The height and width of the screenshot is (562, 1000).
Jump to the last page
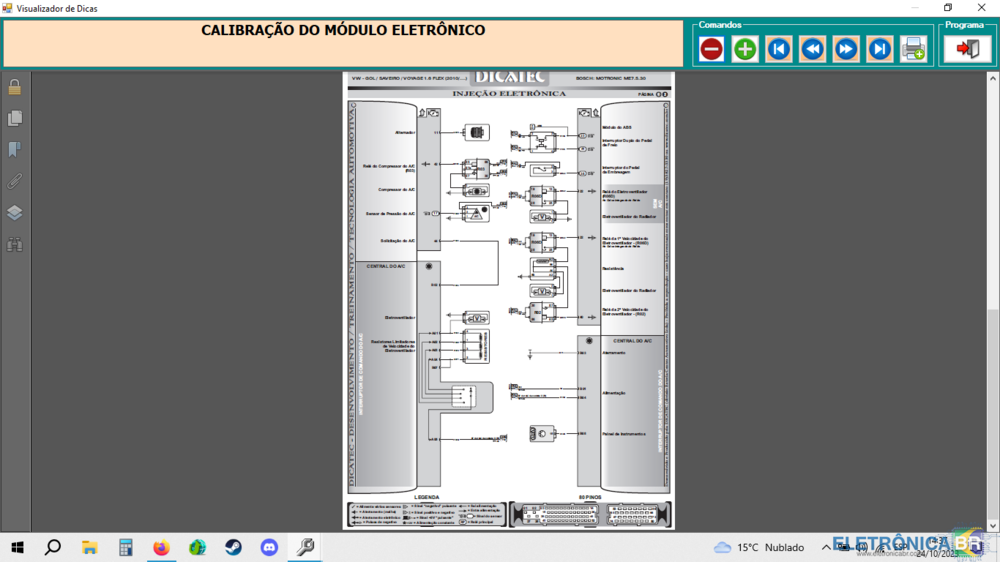tap(880, 49)
